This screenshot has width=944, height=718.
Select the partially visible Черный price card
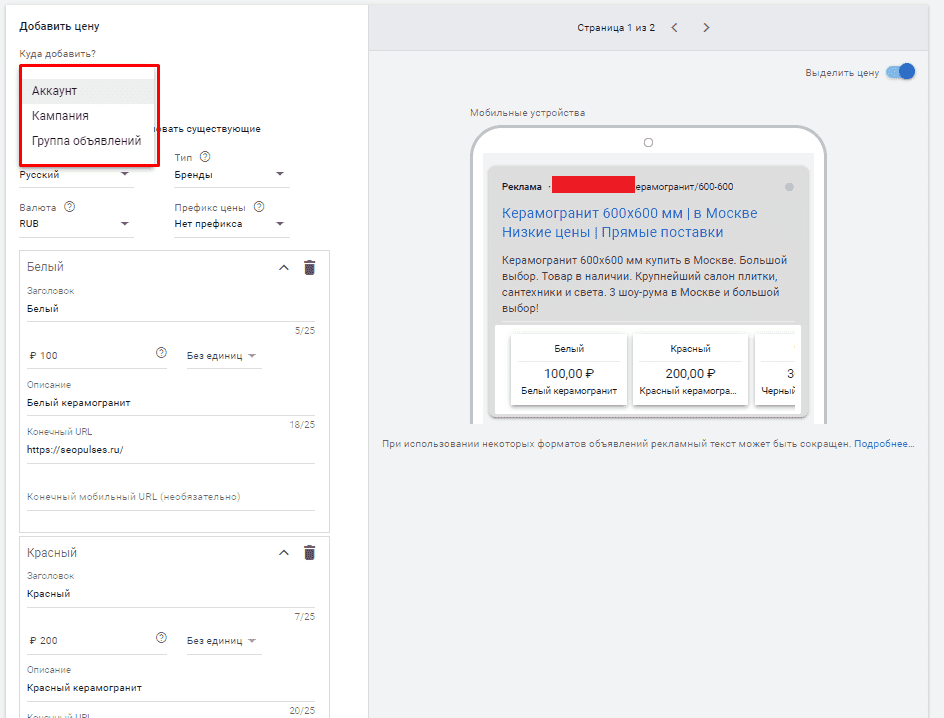pyautogui.click(x=777, y=370)
